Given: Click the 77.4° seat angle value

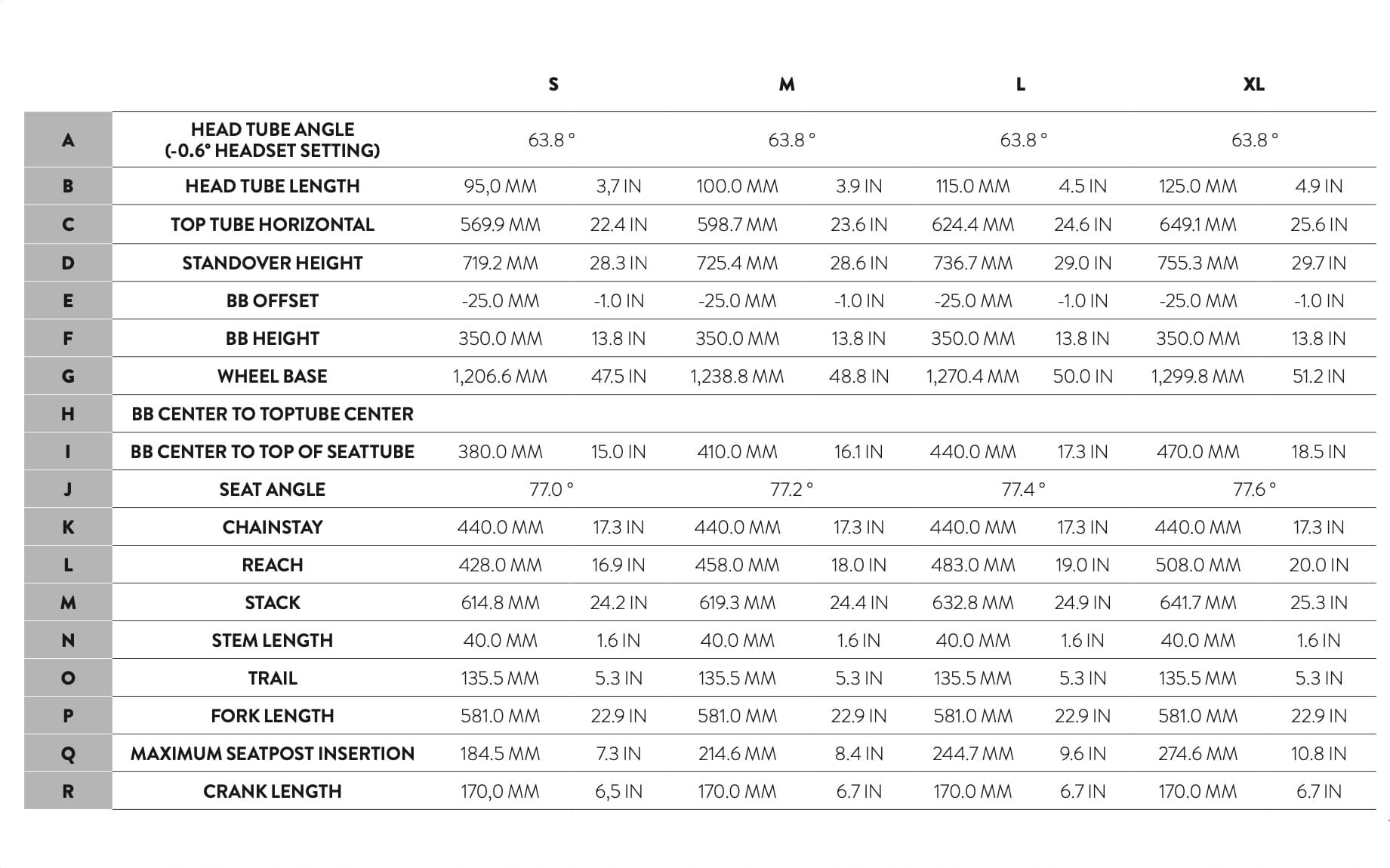Looking at the screenshot, I should click(1023, 489).
